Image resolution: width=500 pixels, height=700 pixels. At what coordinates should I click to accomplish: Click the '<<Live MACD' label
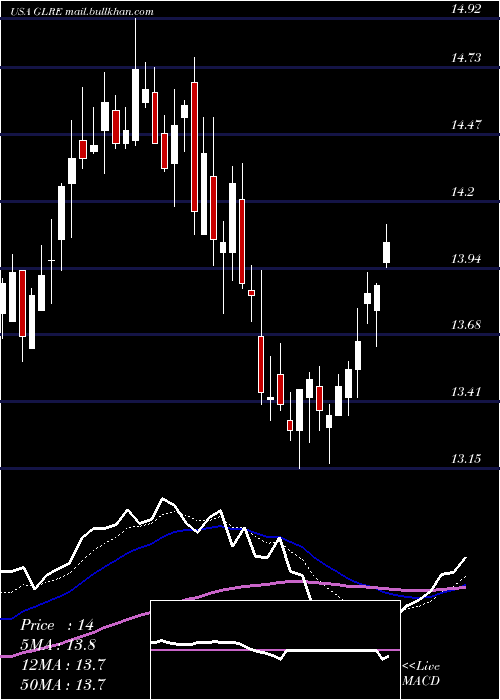pyautogui.click(x=421, y=673)
